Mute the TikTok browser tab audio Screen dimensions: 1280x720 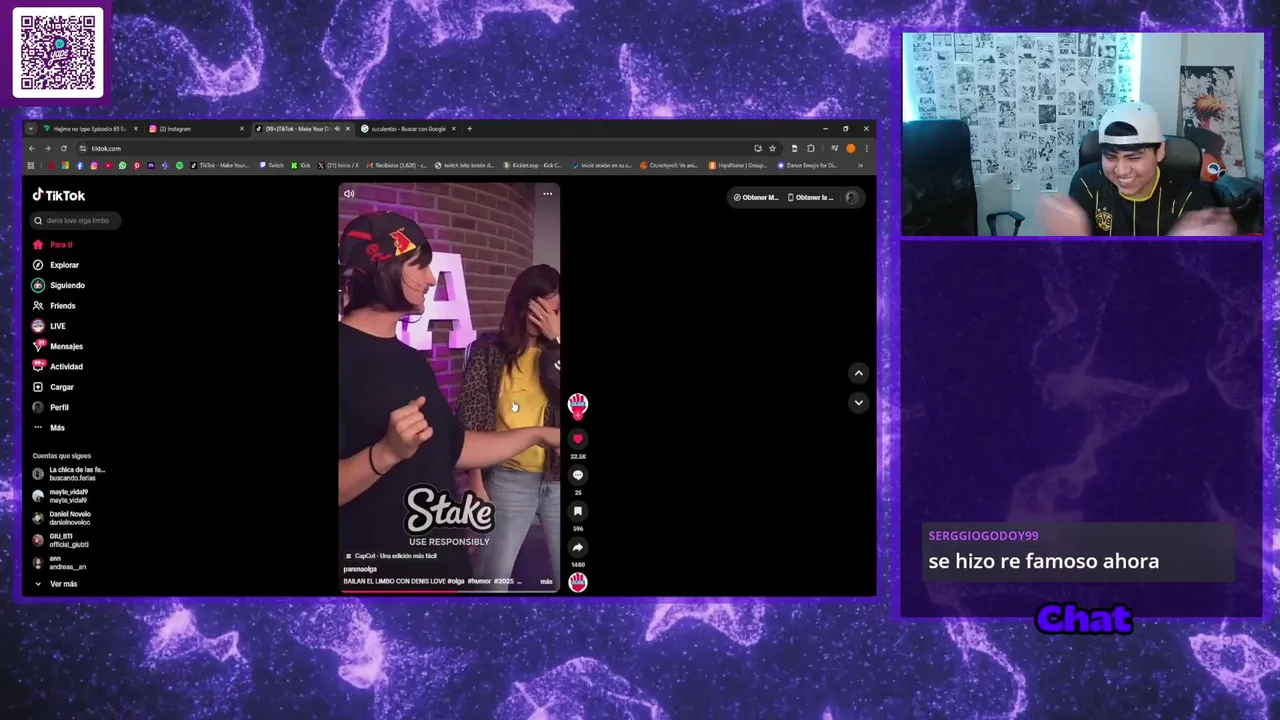[x=337, y=129]
